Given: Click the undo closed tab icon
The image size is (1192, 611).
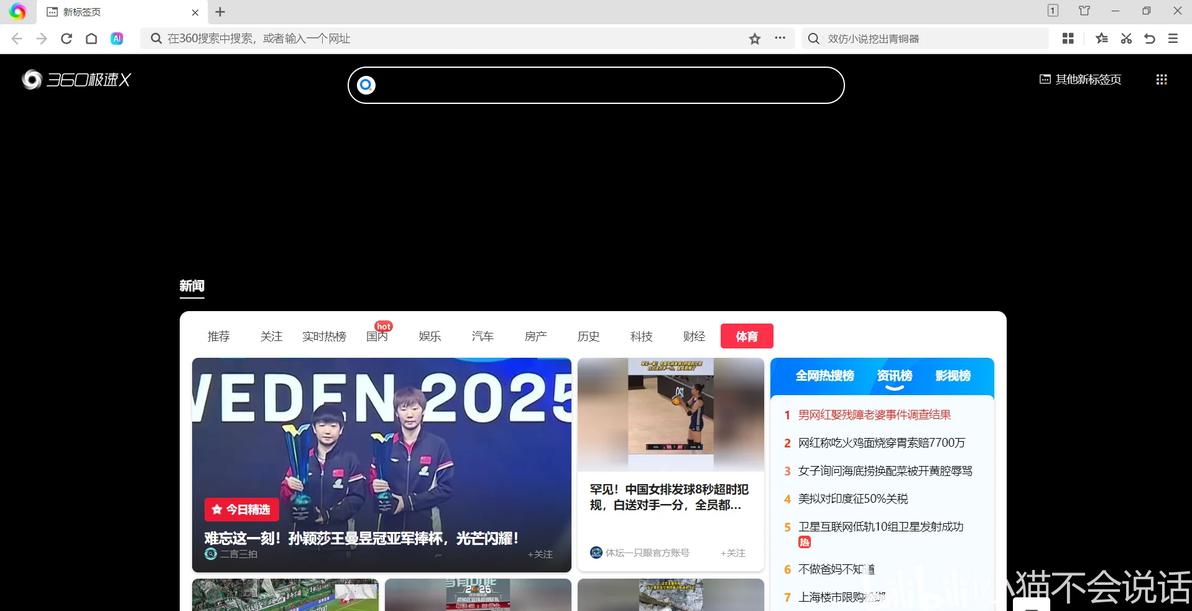Looking at the screenshot, I should [1149, 39].
